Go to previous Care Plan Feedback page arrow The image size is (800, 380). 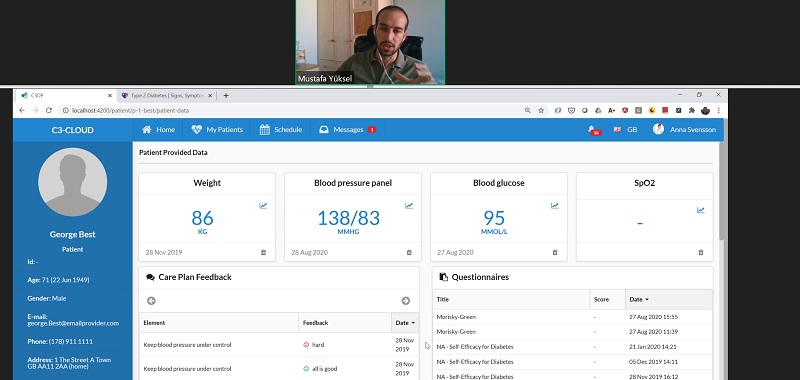(x=151, y=301)
